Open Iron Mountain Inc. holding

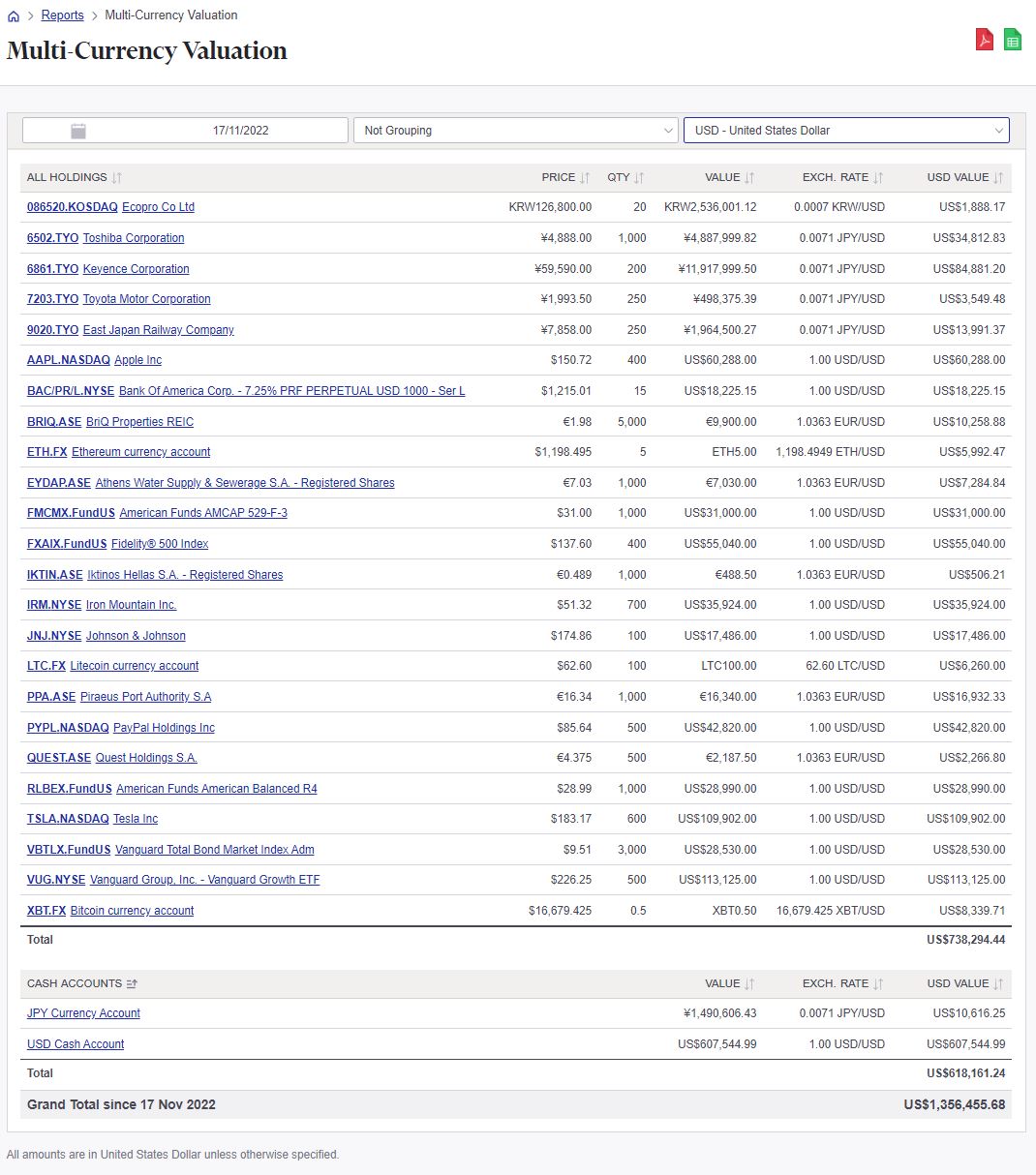131,605
